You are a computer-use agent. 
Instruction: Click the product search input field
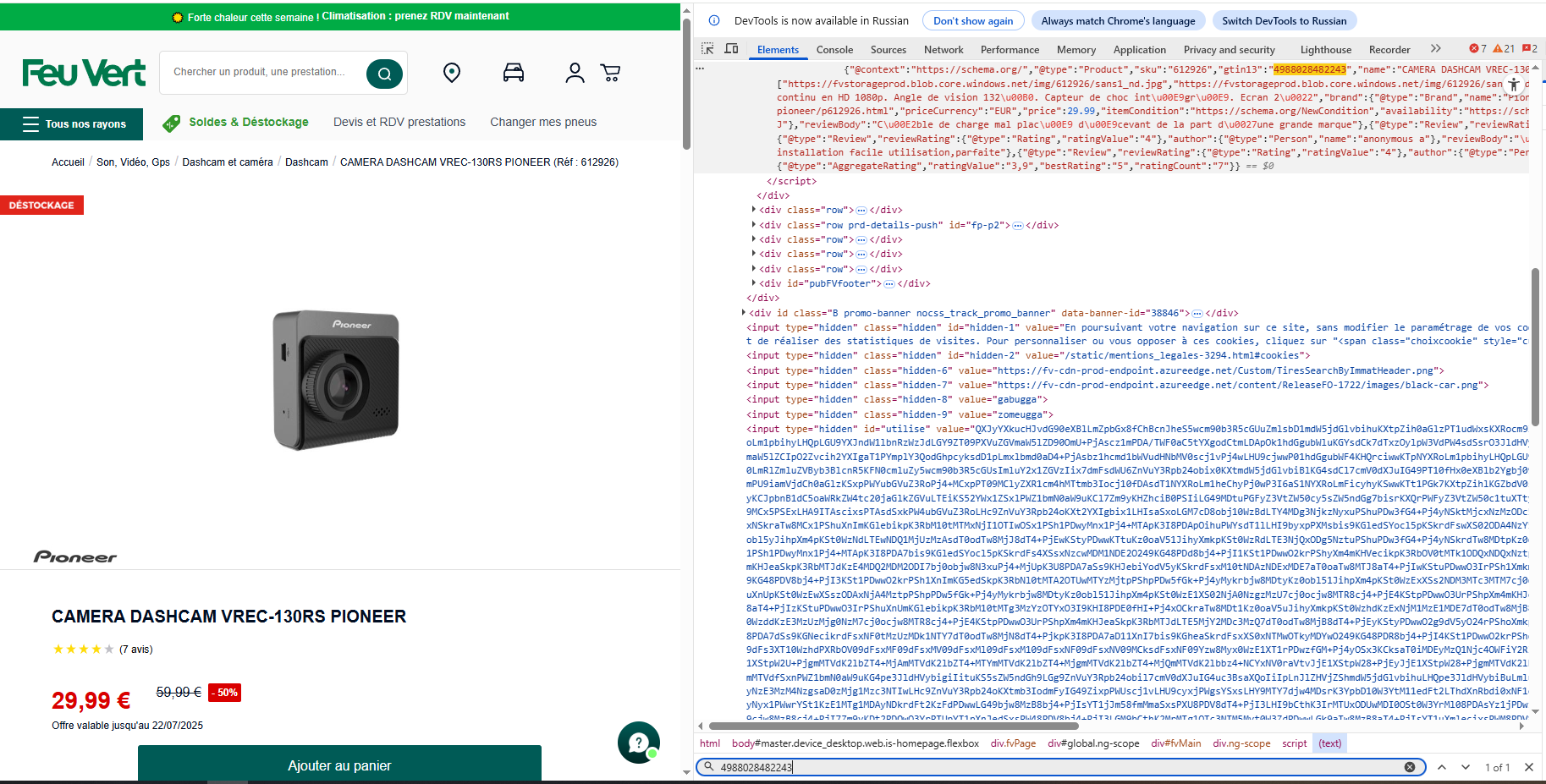(x=264, y=72)
